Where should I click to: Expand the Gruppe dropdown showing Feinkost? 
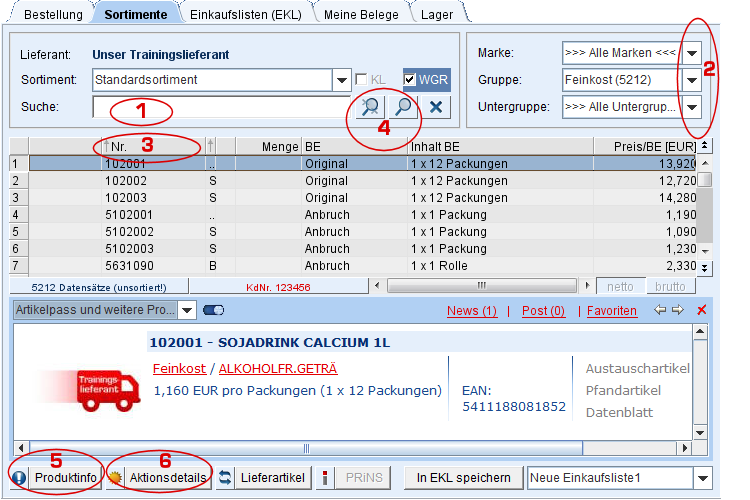click(x=692, y=79)
